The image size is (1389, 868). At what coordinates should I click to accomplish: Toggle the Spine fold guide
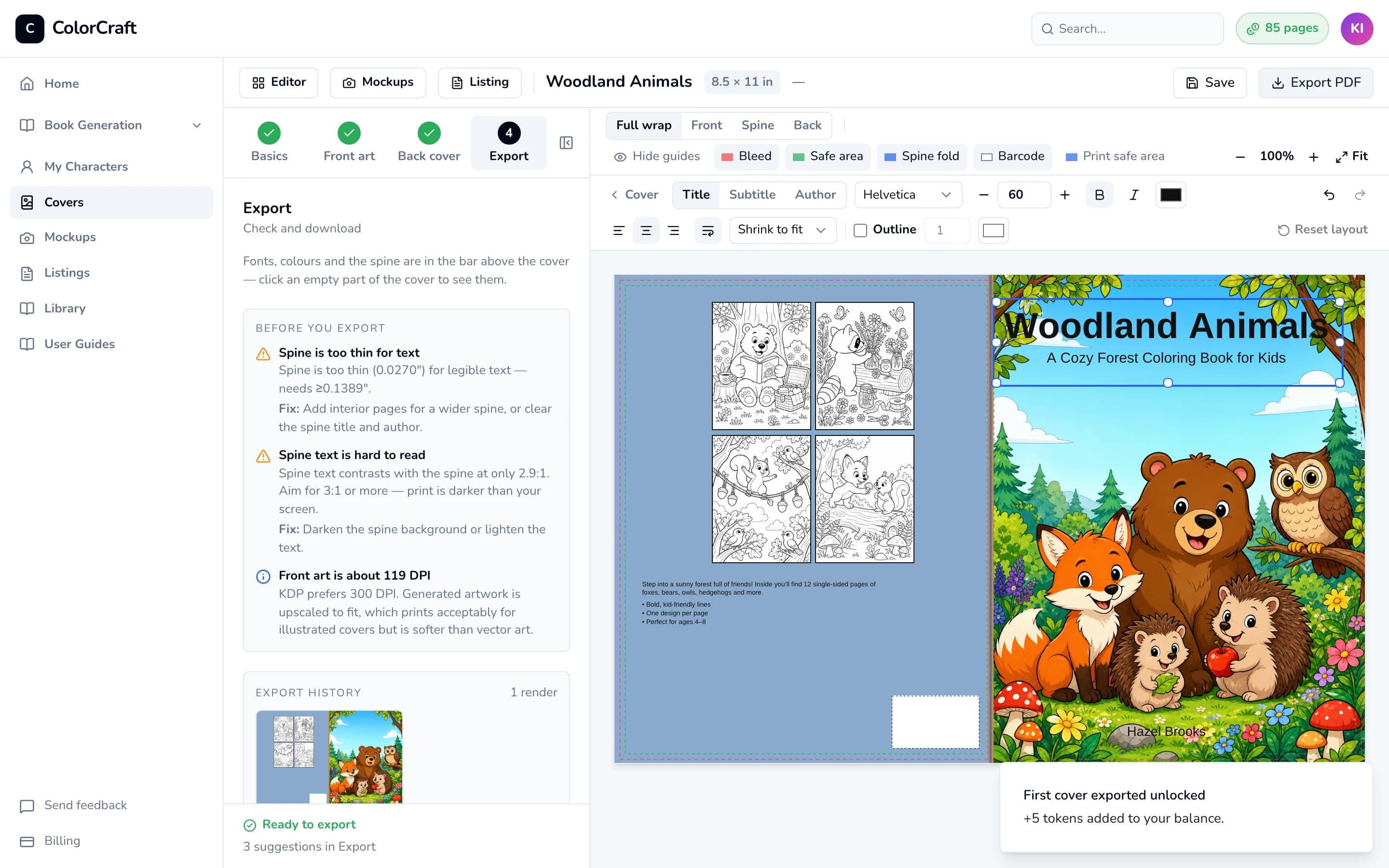(922, 156)
